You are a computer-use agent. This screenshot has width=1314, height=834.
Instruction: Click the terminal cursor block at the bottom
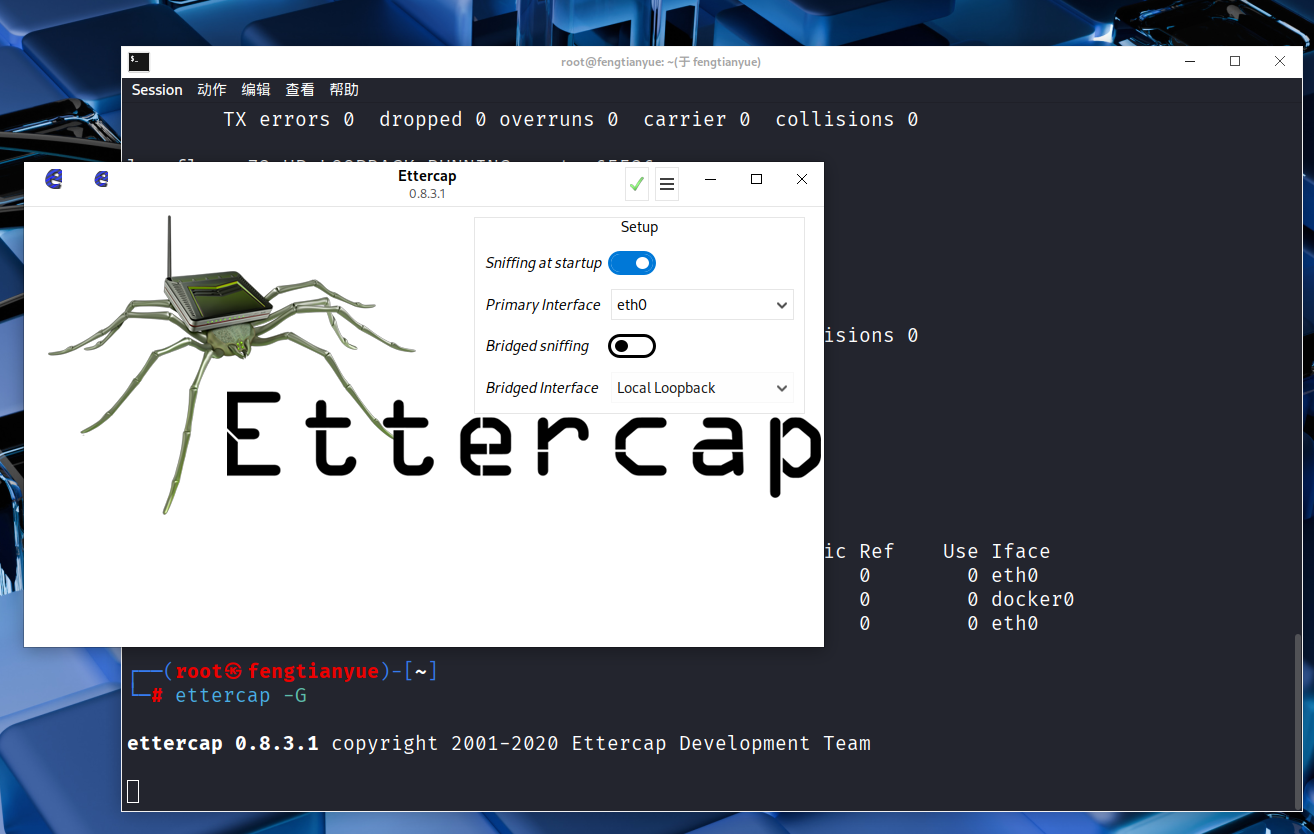(134, 792)
